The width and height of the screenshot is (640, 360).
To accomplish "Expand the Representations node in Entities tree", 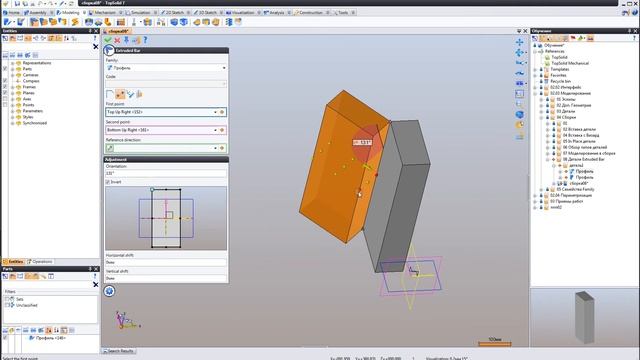I will tap(13, 63).
